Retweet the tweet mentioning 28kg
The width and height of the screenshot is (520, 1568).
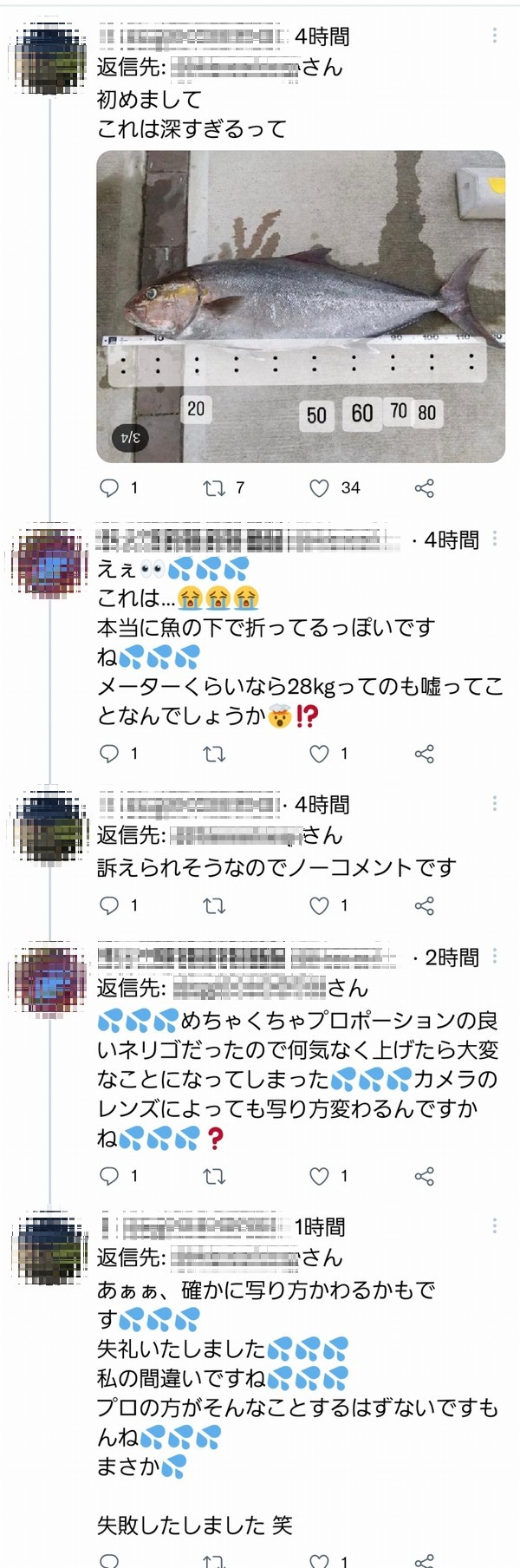tap(214, 754)
